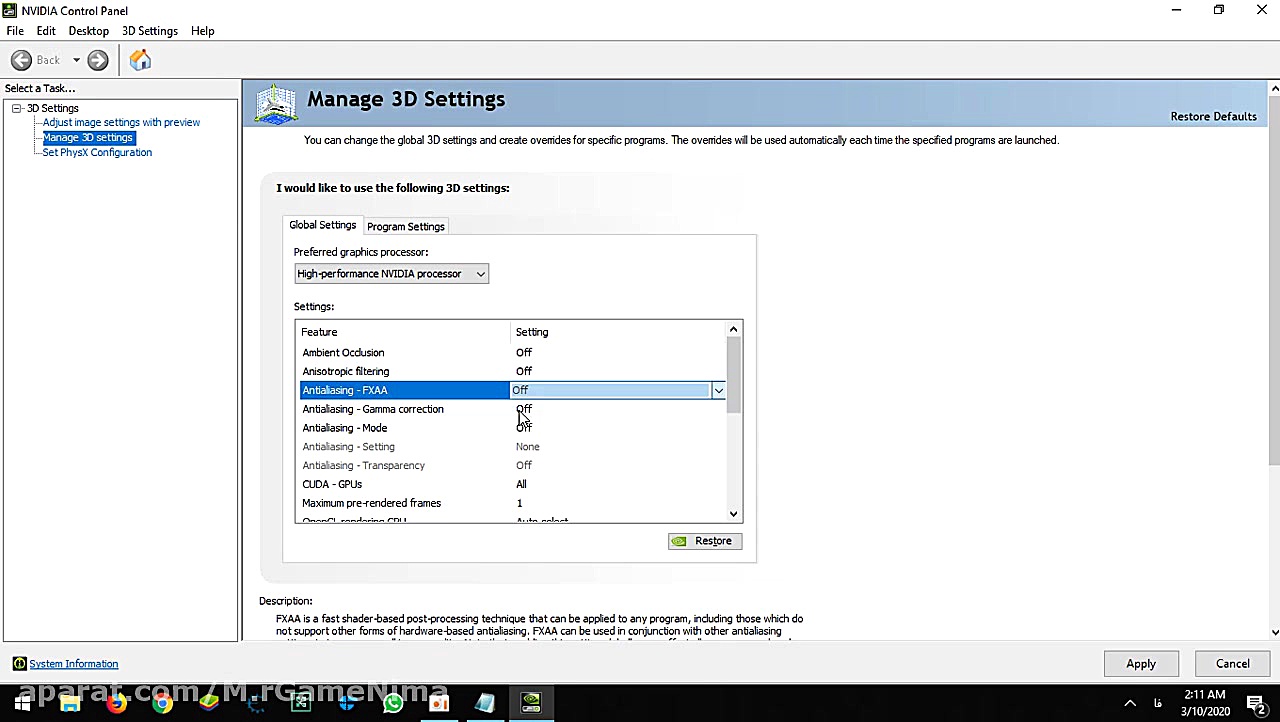This screenshot has height=722, width=1280.
Task: Open the System Information link
Action: pos(74,664)
